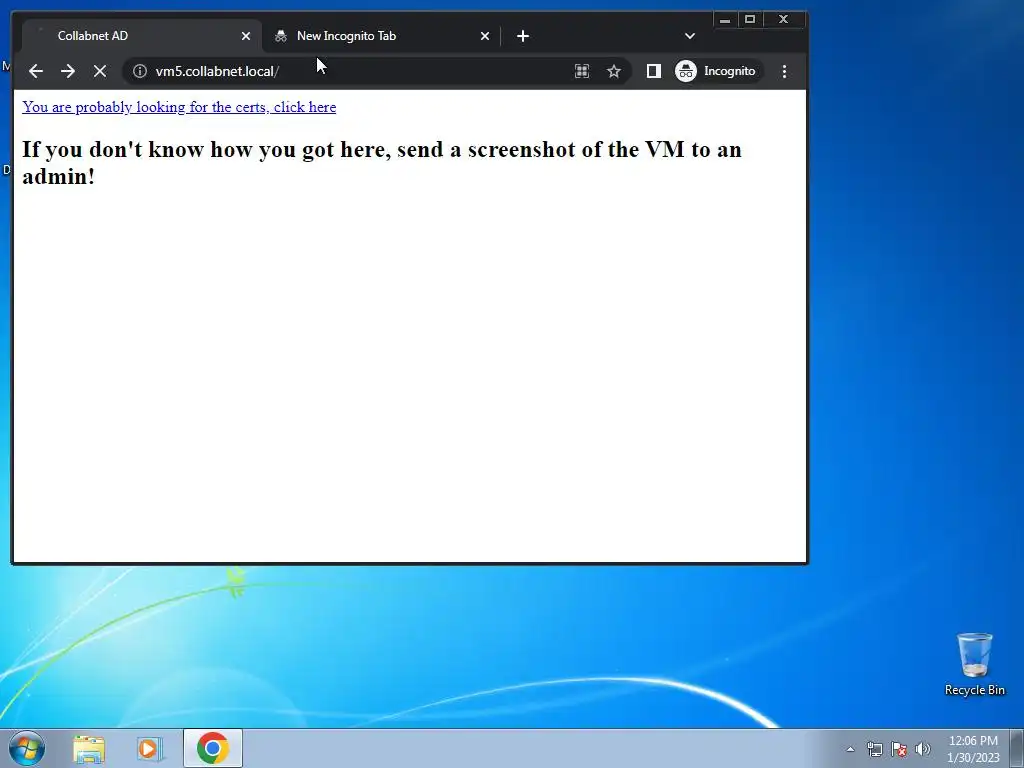Follow the certs 'click here' link
Screen dimensions: 1024x768
click(x=179, y=107)
